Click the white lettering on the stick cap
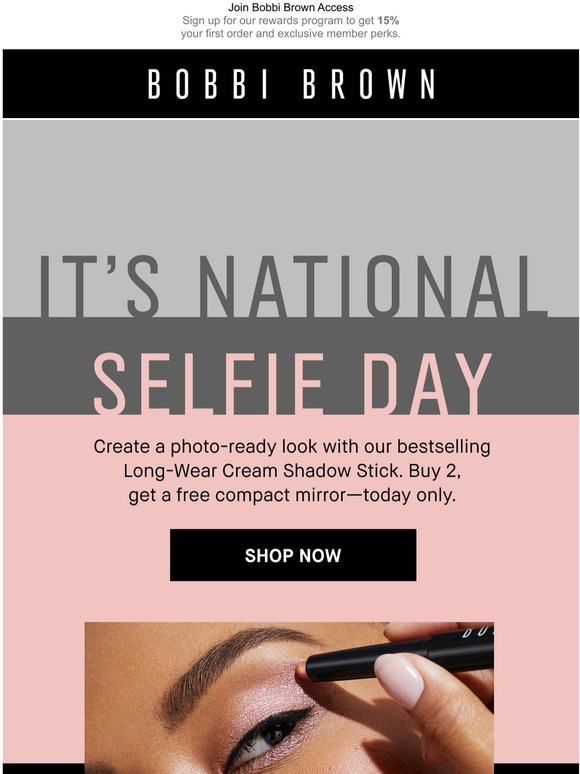 478,633
